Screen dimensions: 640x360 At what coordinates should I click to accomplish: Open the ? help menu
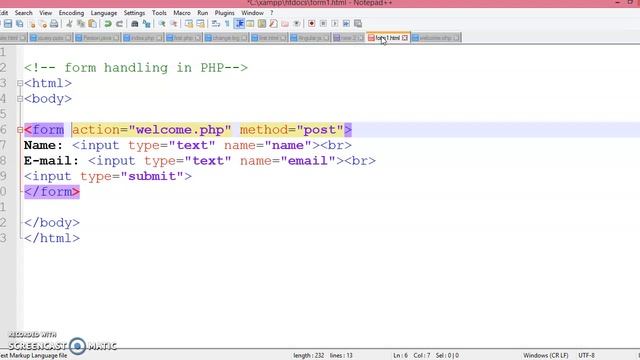271,13
